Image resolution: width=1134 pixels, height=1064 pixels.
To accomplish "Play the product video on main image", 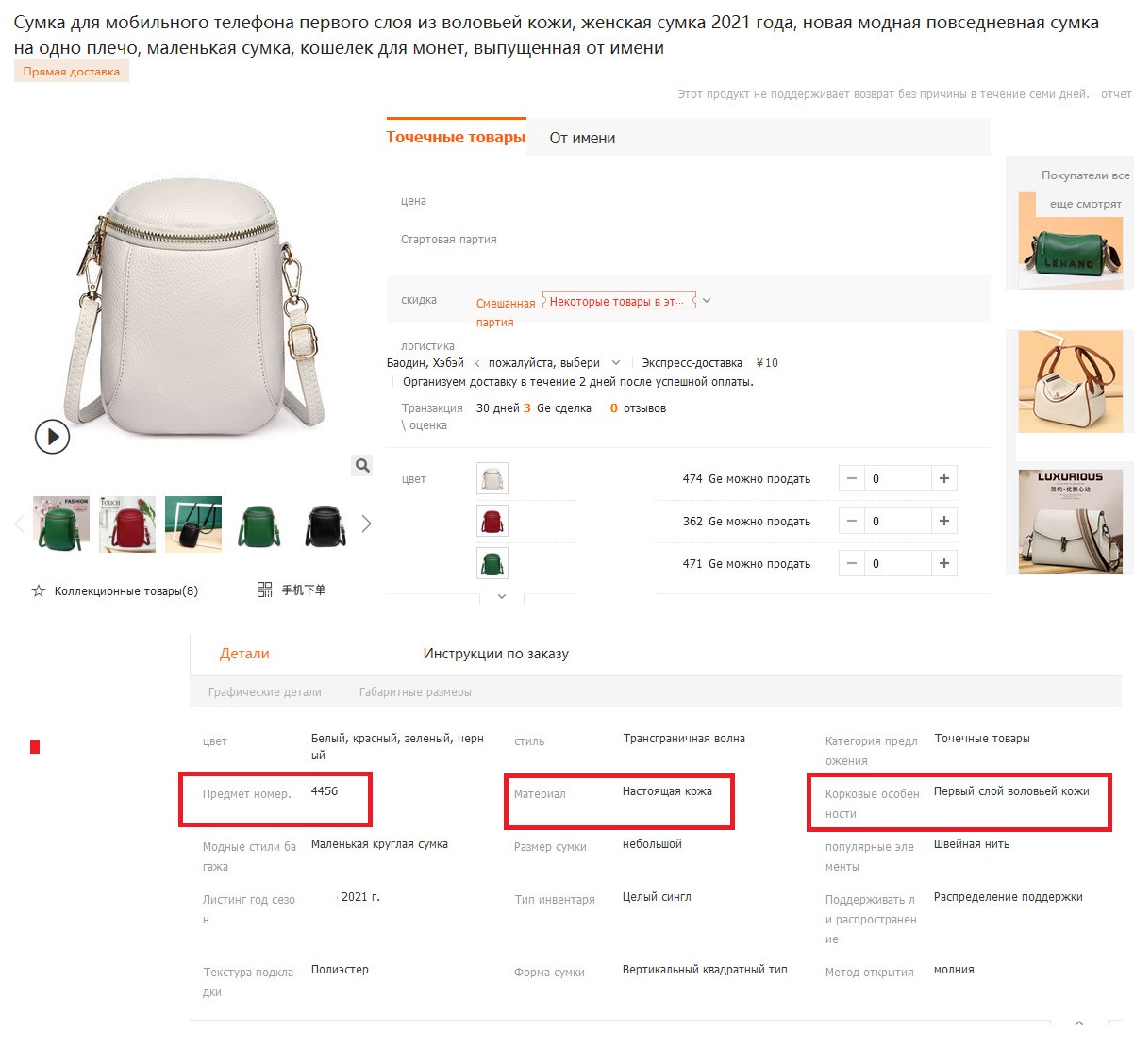I will (52, 437).
